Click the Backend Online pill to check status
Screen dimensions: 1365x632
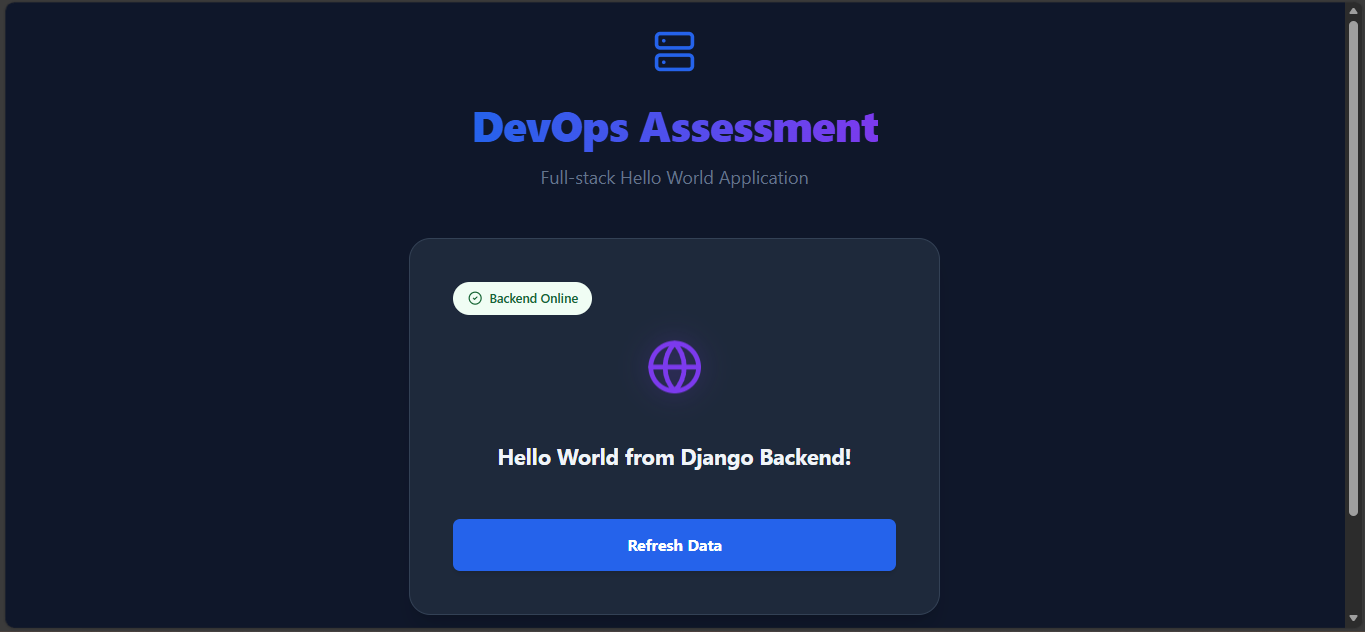522,298
